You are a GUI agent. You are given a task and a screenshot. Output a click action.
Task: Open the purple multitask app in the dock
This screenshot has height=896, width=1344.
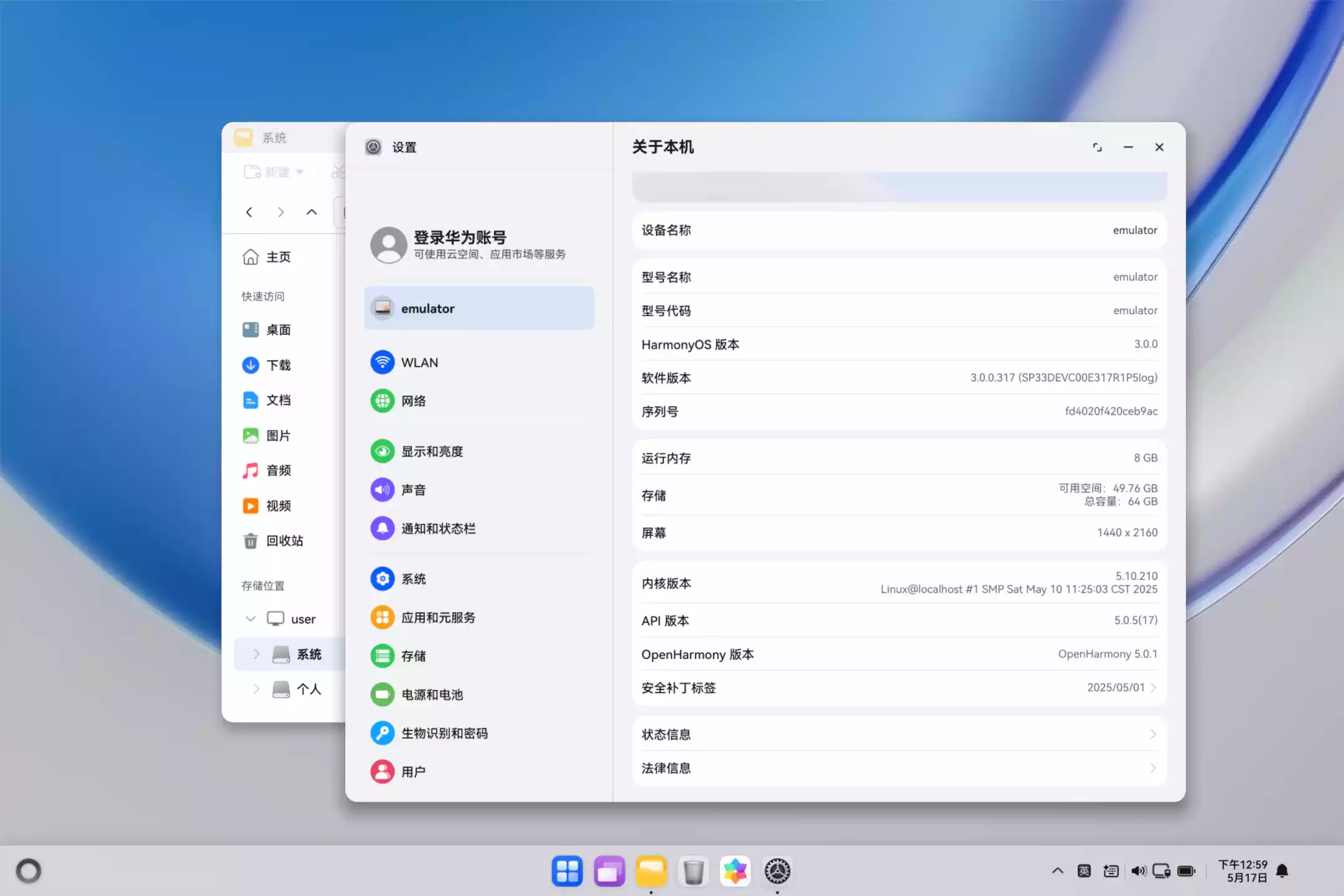pyautogui.click(x=609, y=870)
